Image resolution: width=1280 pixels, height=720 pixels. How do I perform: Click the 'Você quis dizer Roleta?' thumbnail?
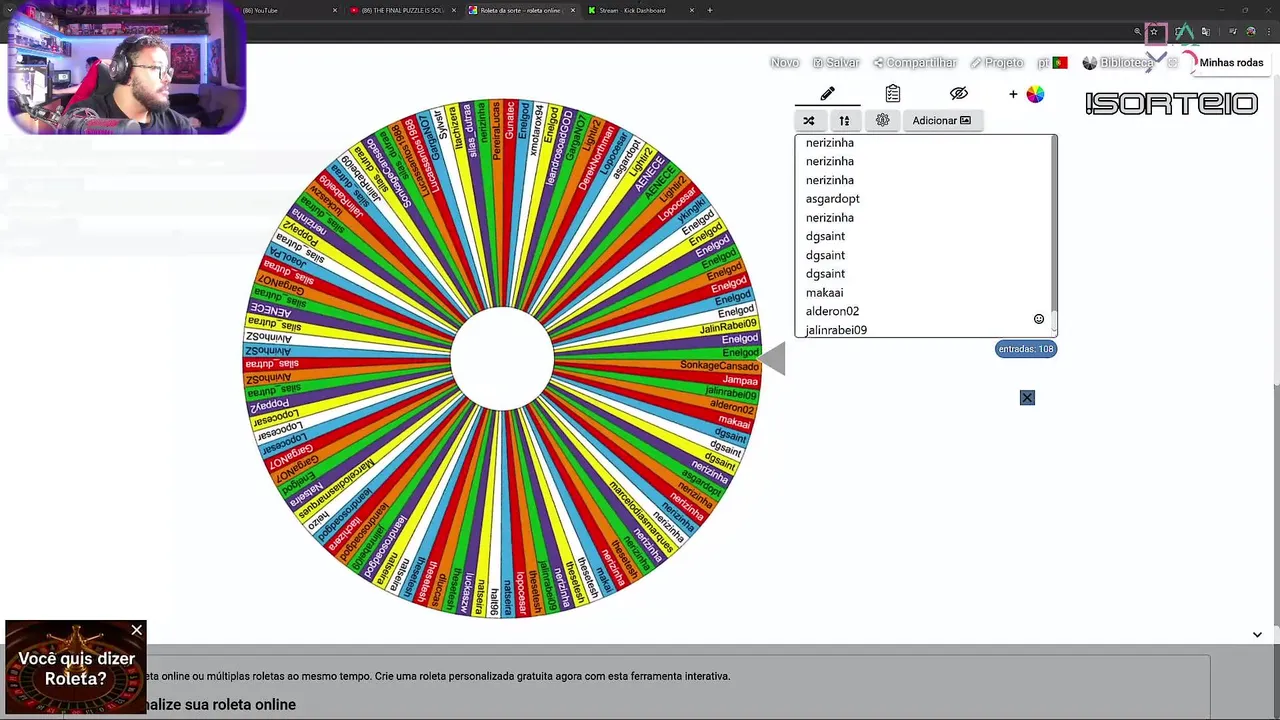pos(76,667)
